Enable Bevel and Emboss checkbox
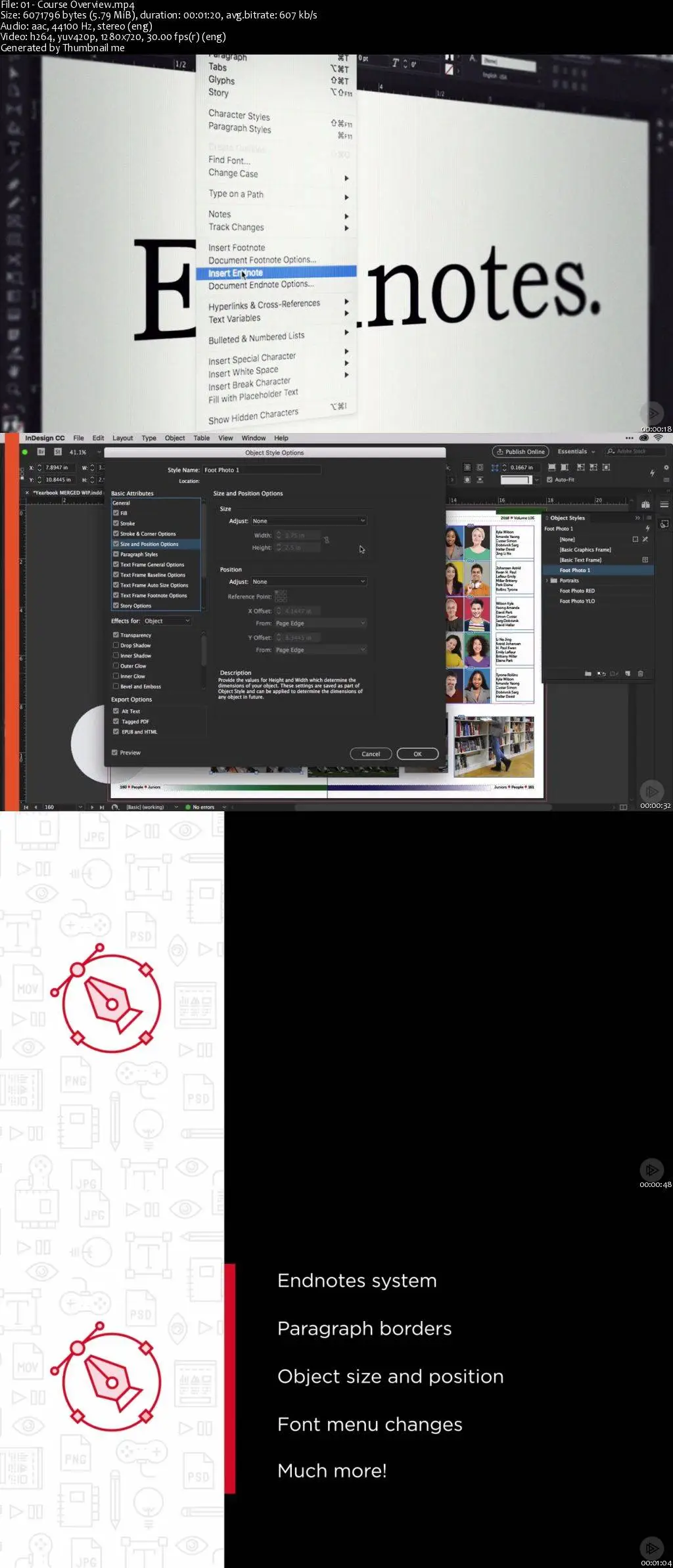 [116, 686]
